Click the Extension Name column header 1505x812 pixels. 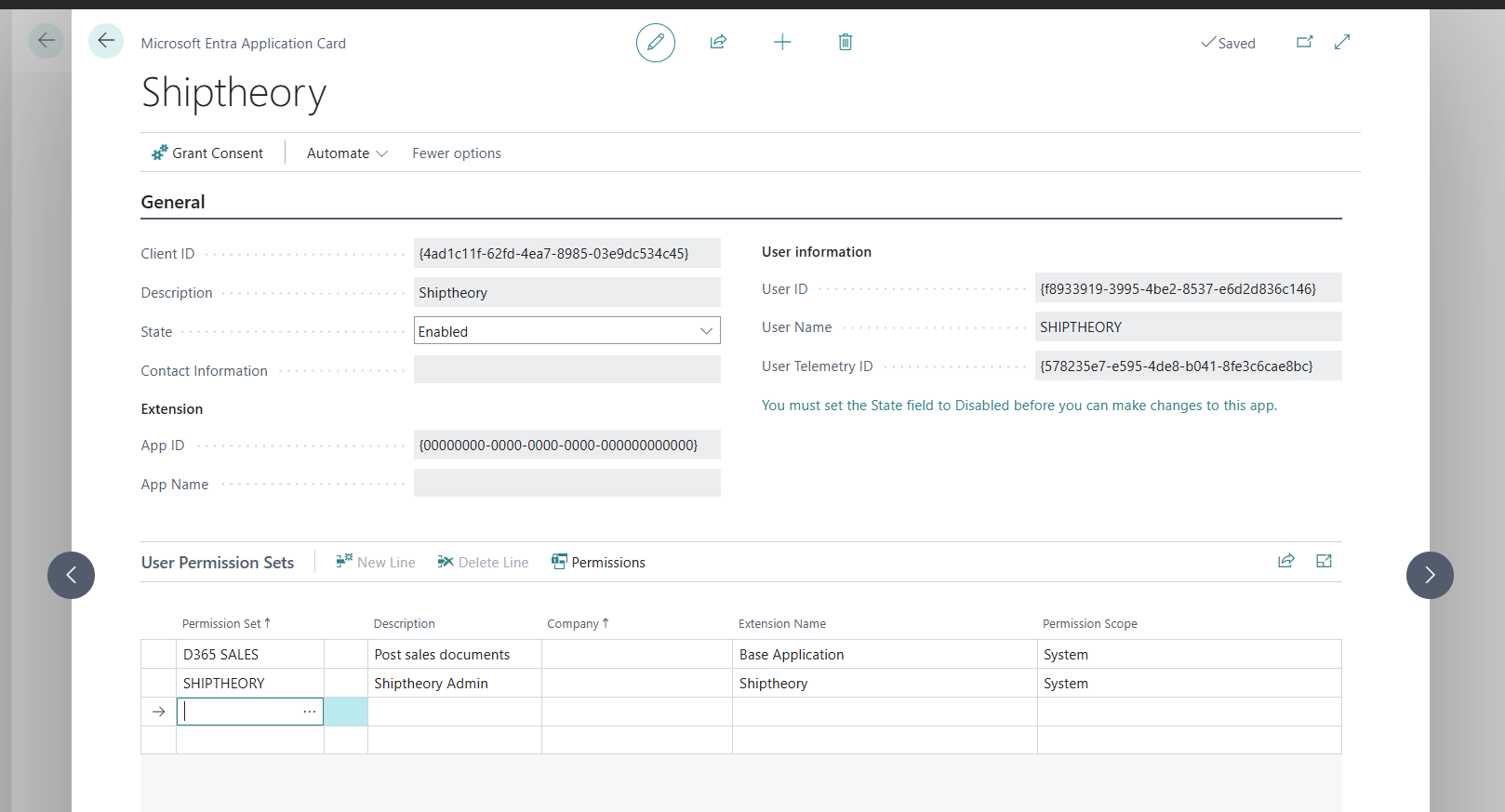[782, 623]
